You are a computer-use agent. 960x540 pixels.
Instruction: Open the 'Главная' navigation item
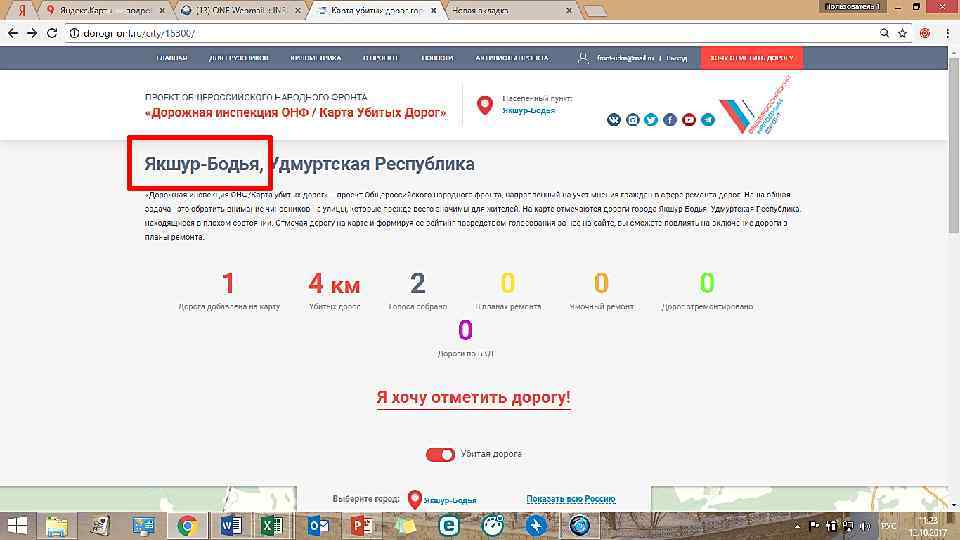pyautogui.click(x=172, y=58)
